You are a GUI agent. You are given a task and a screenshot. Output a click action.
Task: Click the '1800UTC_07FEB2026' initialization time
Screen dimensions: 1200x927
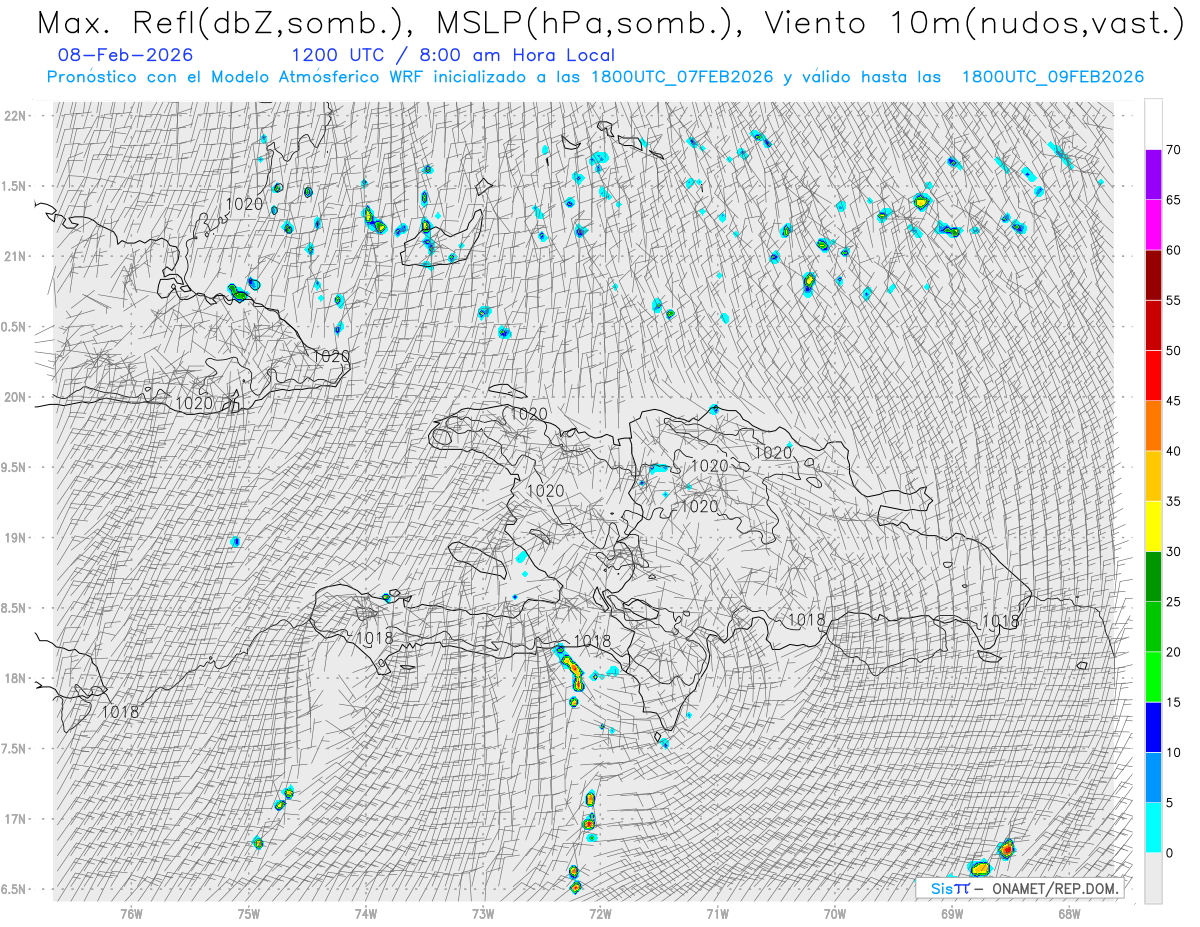click(682, 77)
